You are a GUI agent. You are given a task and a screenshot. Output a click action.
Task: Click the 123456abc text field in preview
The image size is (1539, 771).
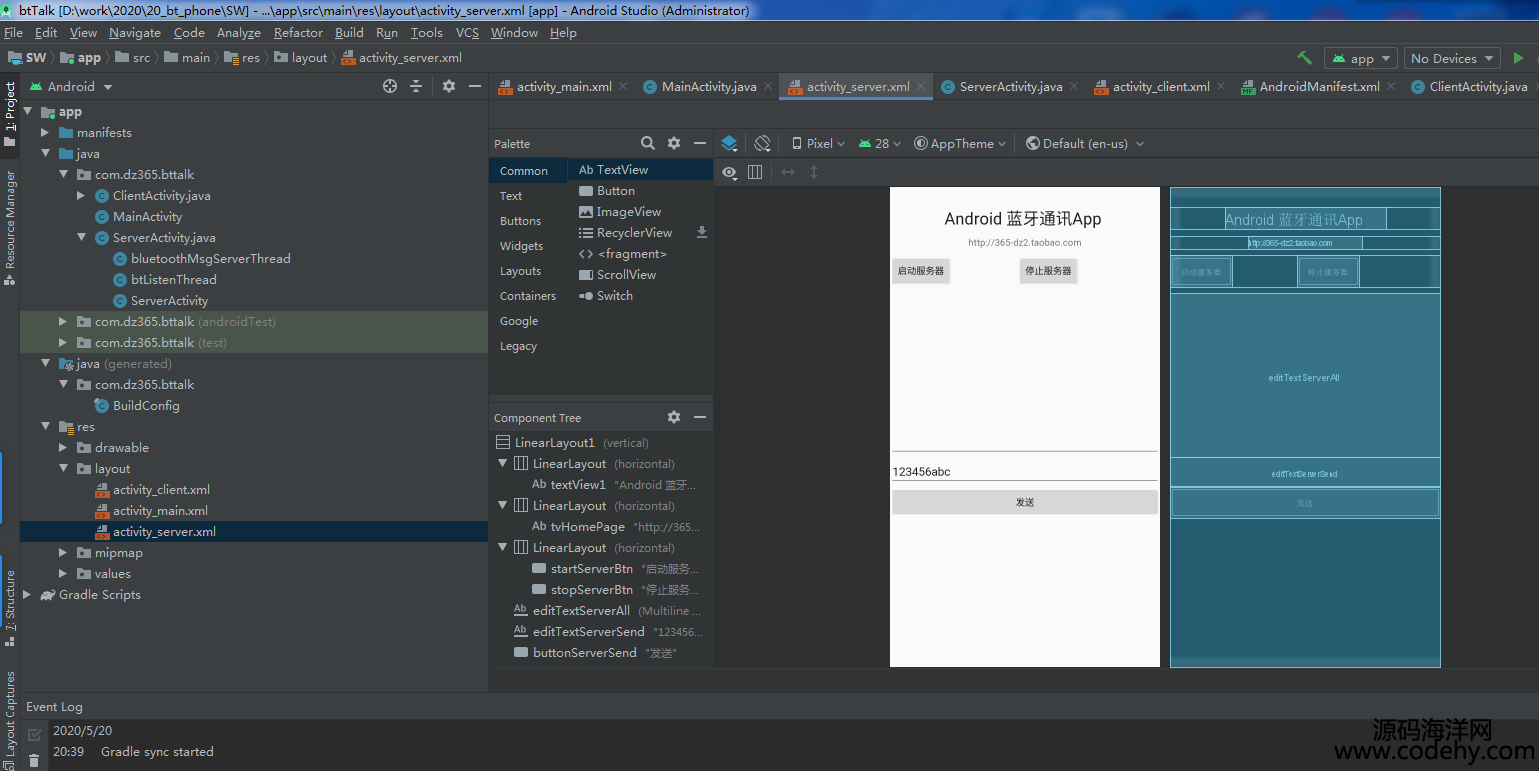pos(1024,471)
